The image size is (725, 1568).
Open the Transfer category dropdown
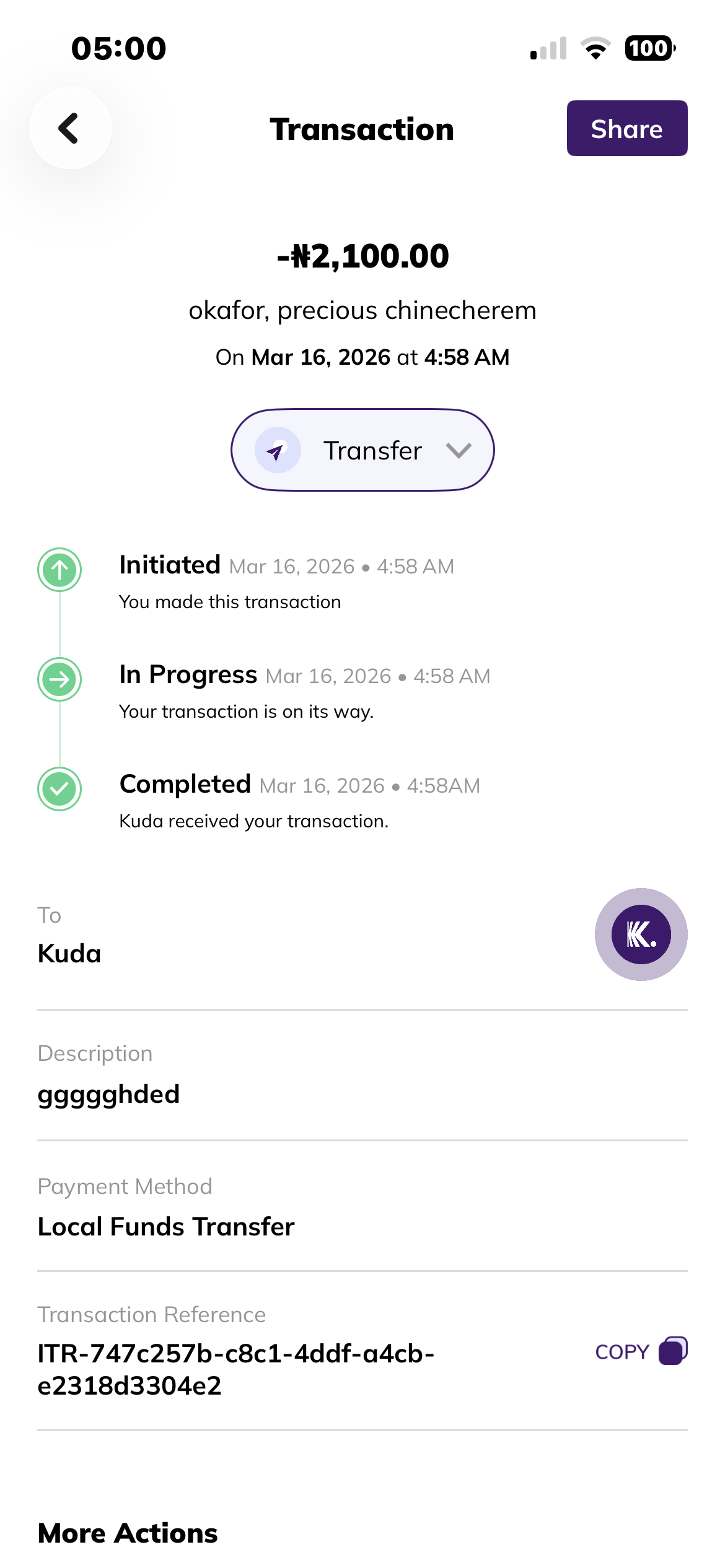(x=362, y=450)
